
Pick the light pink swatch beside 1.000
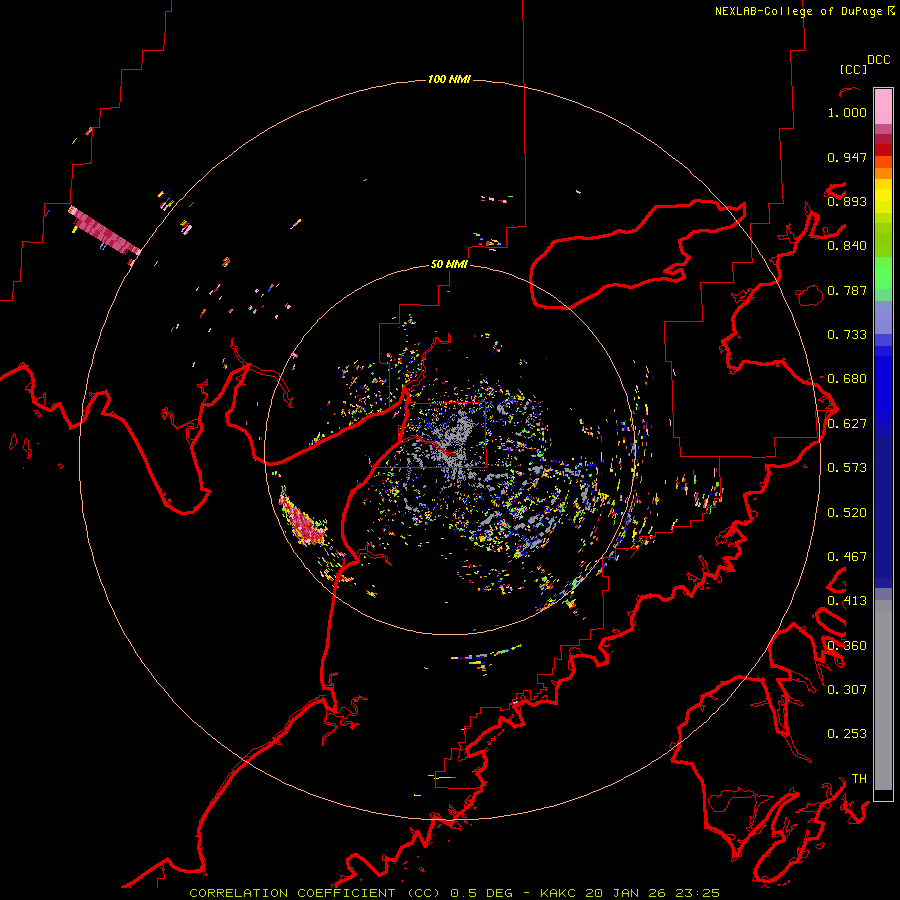tap(883, 107)
